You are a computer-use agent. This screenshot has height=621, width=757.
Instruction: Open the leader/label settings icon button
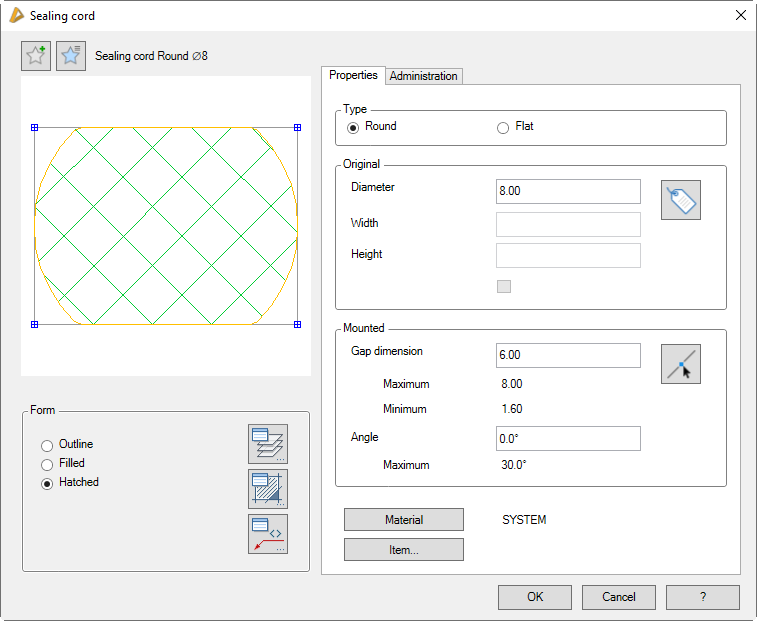pos(268,534)
